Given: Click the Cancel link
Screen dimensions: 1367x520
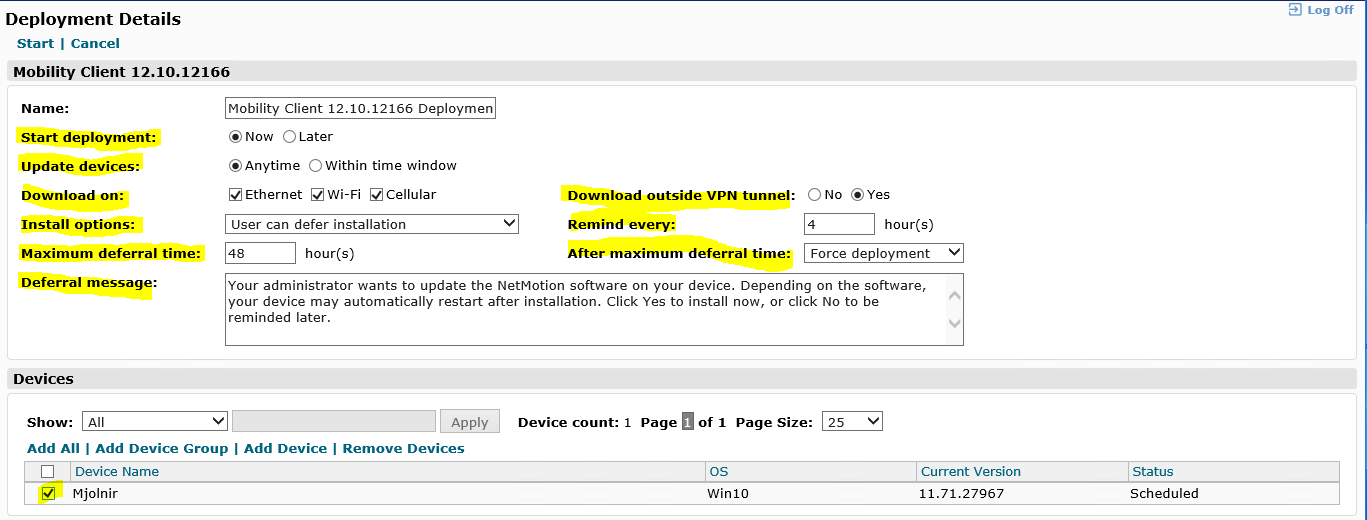Looking at the screenshot, I should (x=95, y=44).
